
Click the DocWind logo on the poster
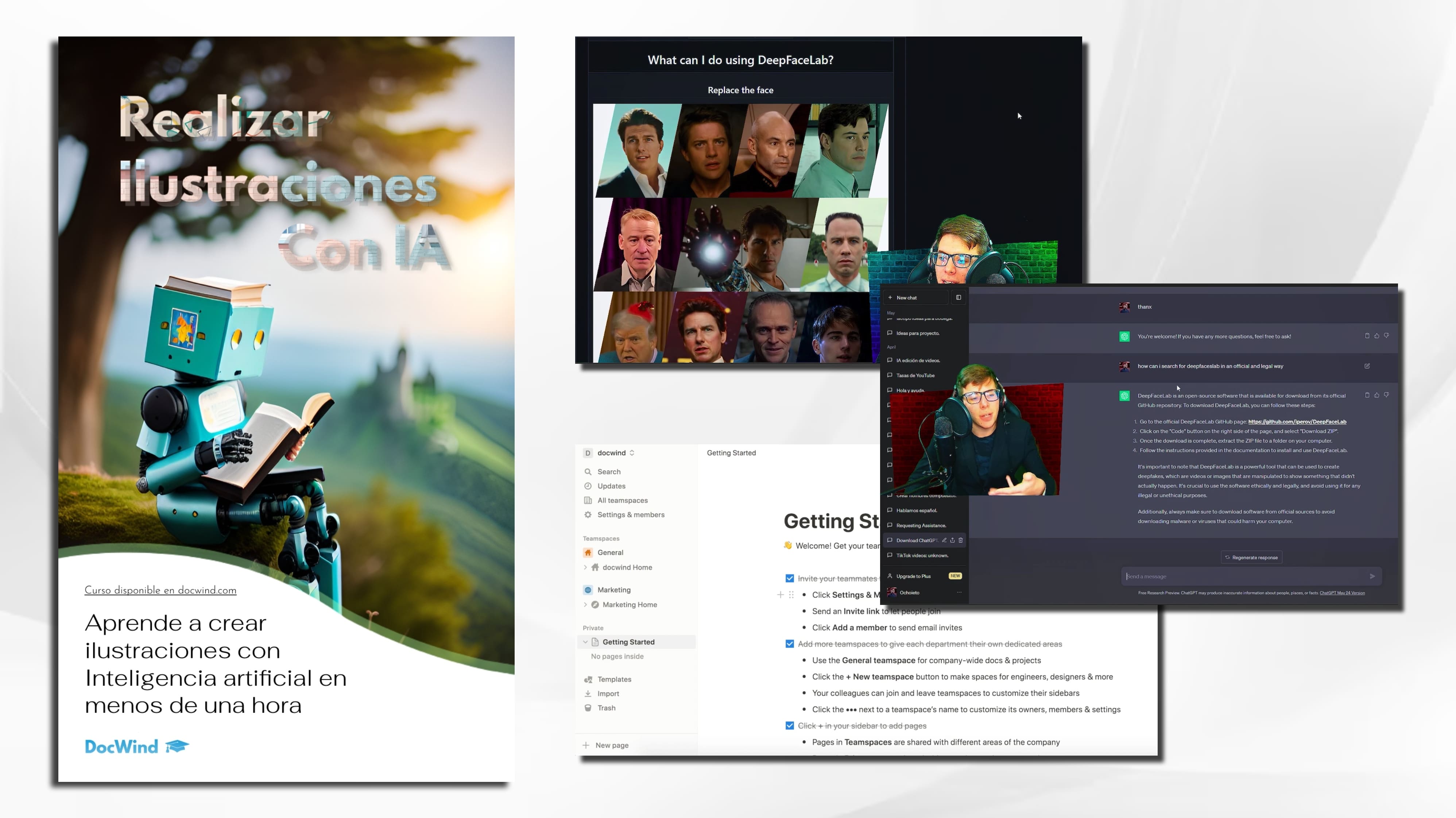click(x=137, y=747)
